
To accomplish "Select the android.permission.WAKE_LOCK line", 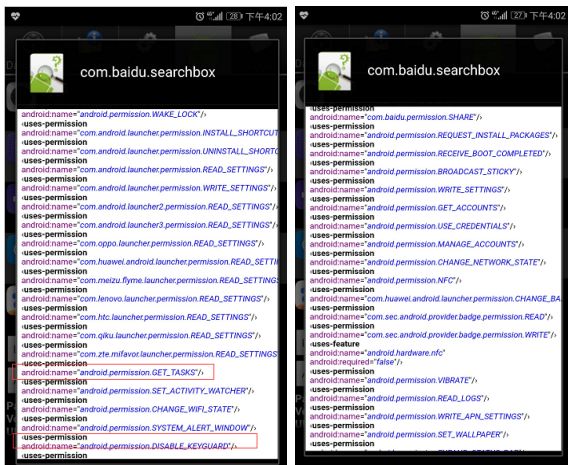I will [114, 114].
